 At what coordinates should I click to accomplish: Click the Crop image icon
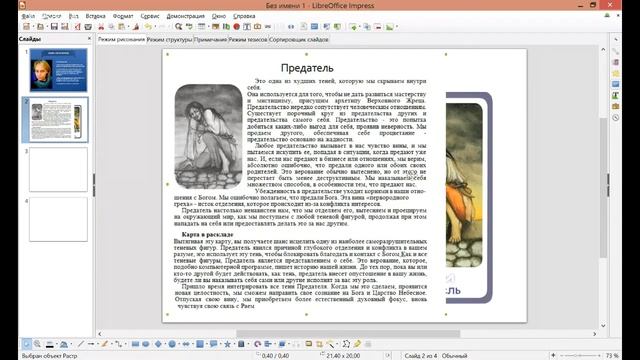click(319, 344)
